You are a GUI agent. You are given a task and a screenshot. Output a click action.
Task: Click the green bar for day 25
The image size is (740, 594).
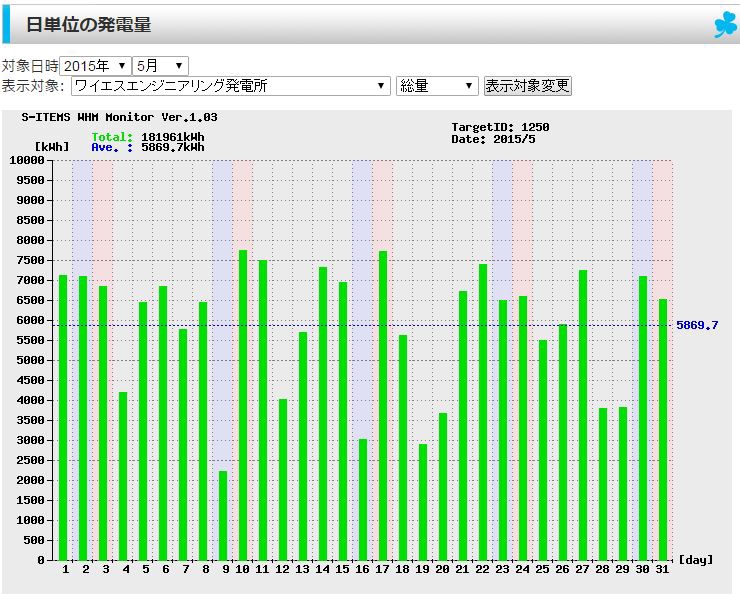(x=543, y=450)
